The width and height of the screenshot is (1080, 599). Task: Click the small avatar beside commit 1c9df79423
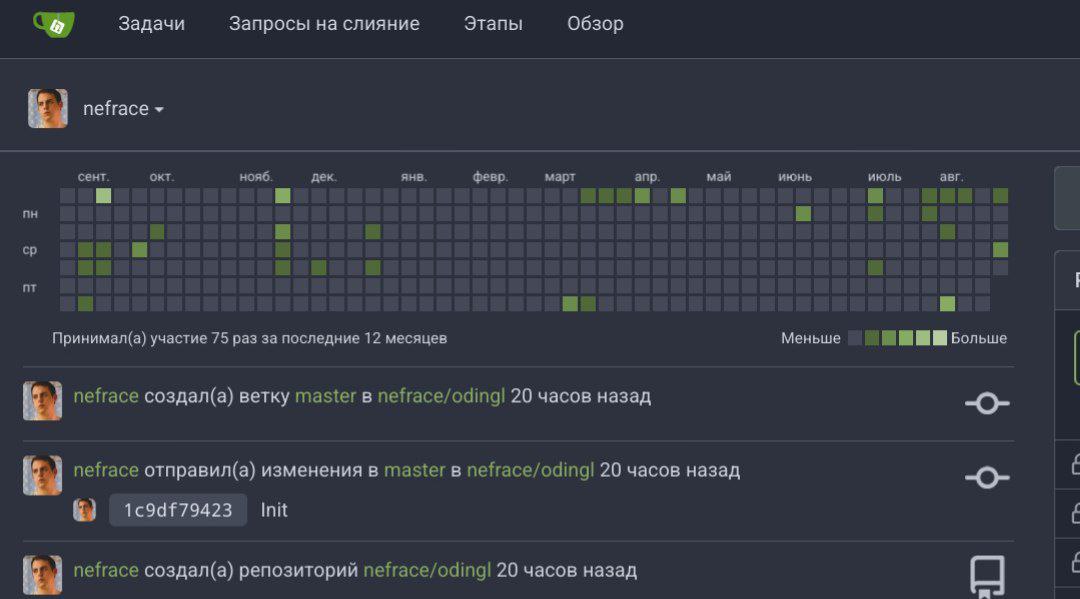85,510
